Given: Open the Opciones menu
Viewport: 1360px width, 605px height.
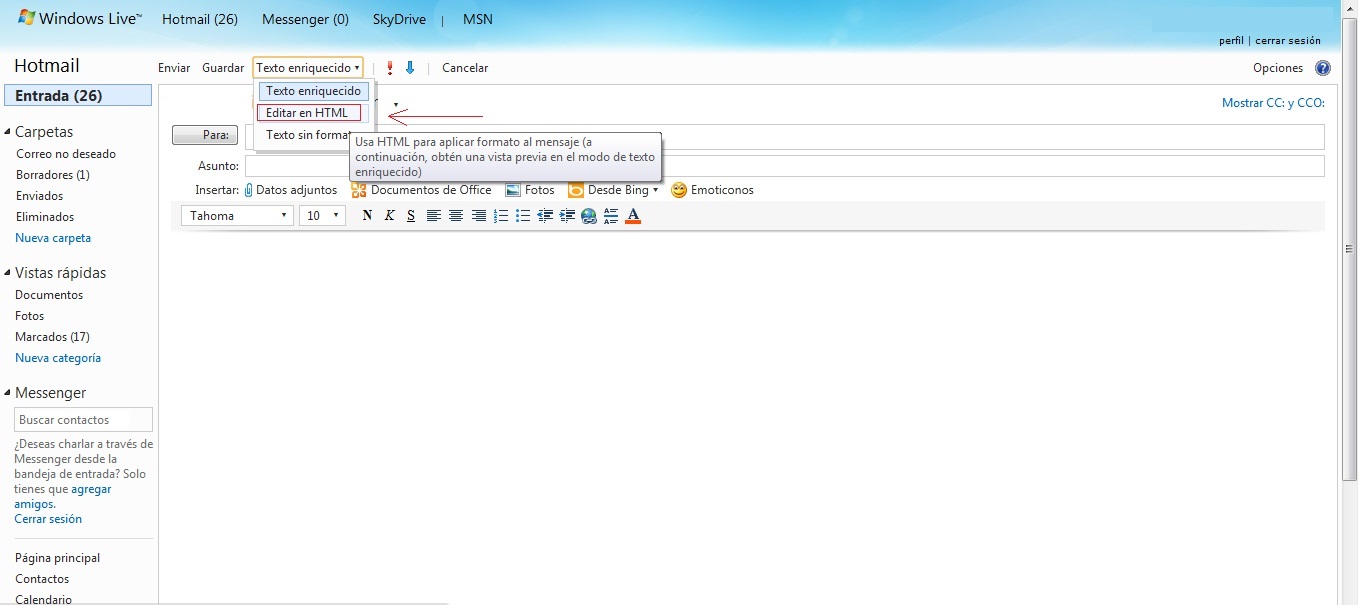Looking at the screenshot, I should (x=1278, y=68).
